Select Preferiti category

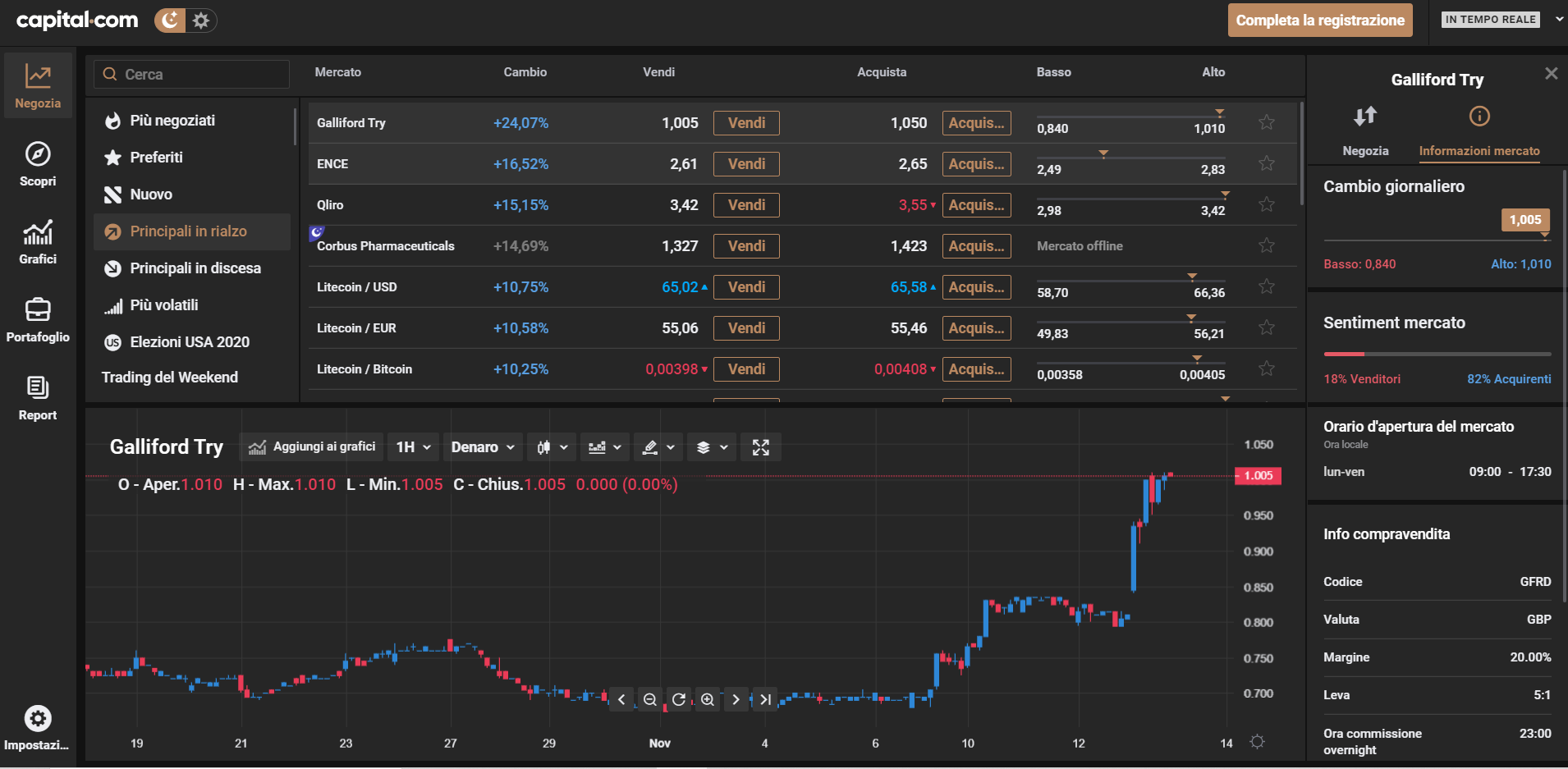point(192,158)
